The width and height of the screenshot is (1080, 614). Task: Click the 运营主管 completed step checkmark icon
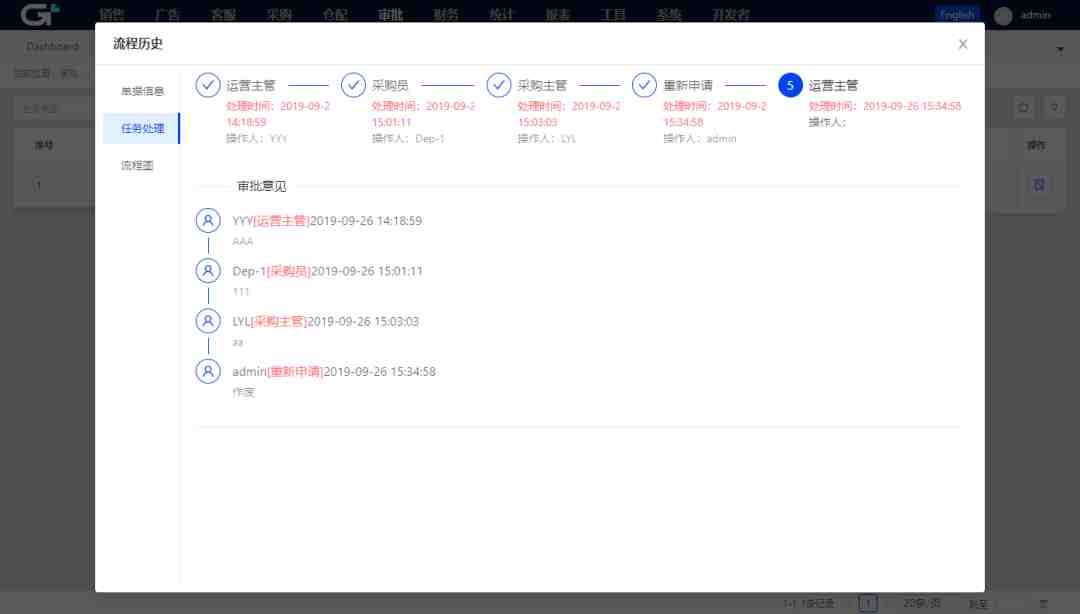point(207,85)
